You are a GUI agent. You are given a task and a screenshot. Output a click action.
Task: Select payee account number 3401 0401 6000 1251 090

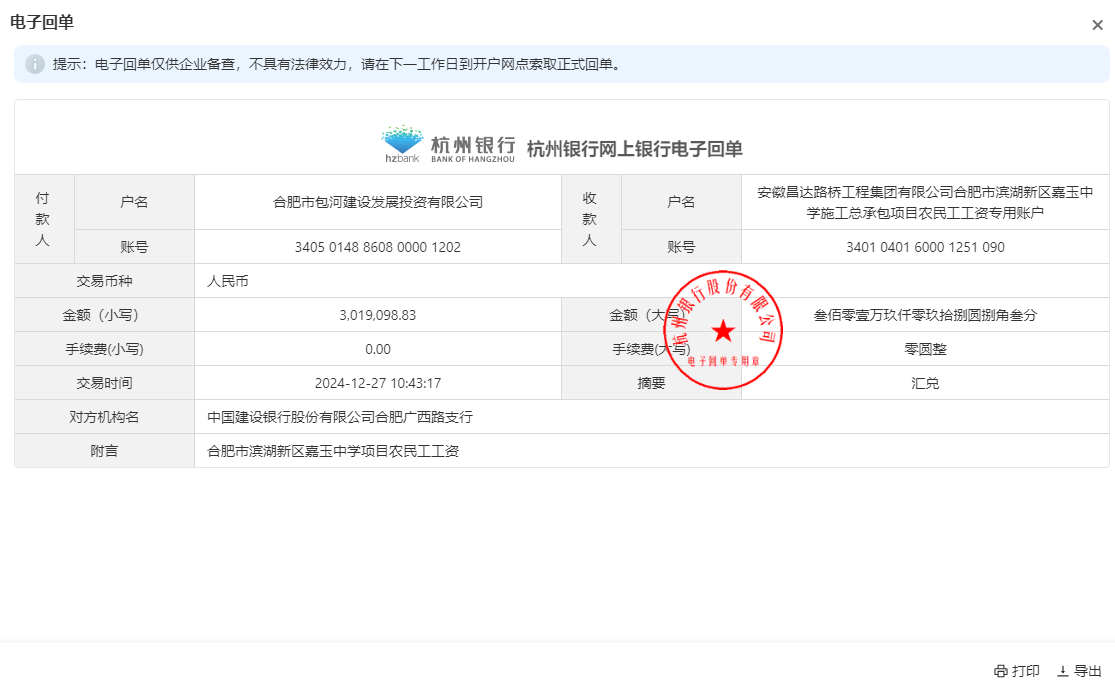pyautogui.click(x=925, y=247)
